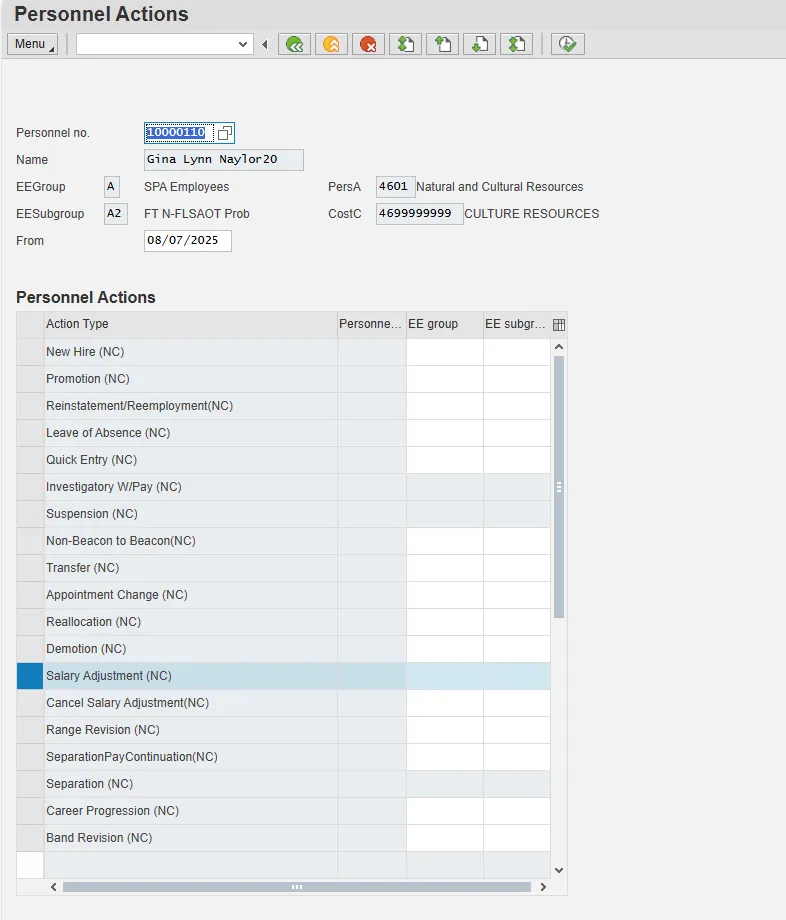The height and width of the screenshot is (920, 786).
Task: Click the PersA field showing 4601
Action: point(395,187)
